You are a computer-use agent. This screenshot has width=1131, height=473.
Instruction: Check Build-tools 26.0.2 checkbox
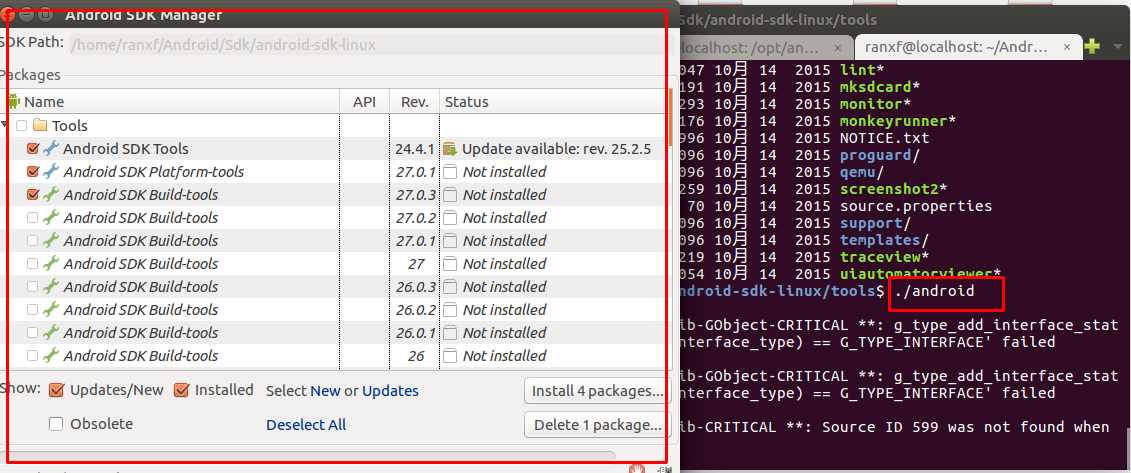click(x=32, y=310)
